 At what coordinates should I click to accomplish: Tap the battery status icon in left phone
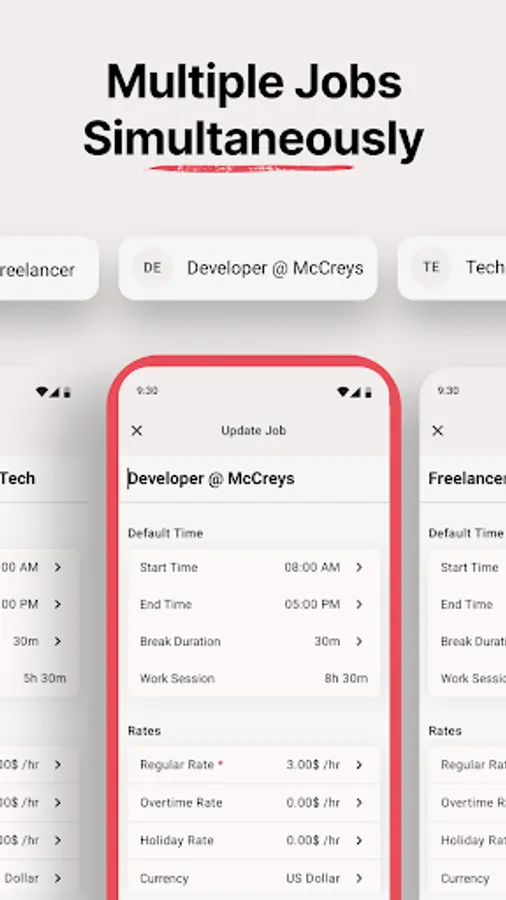67,392
